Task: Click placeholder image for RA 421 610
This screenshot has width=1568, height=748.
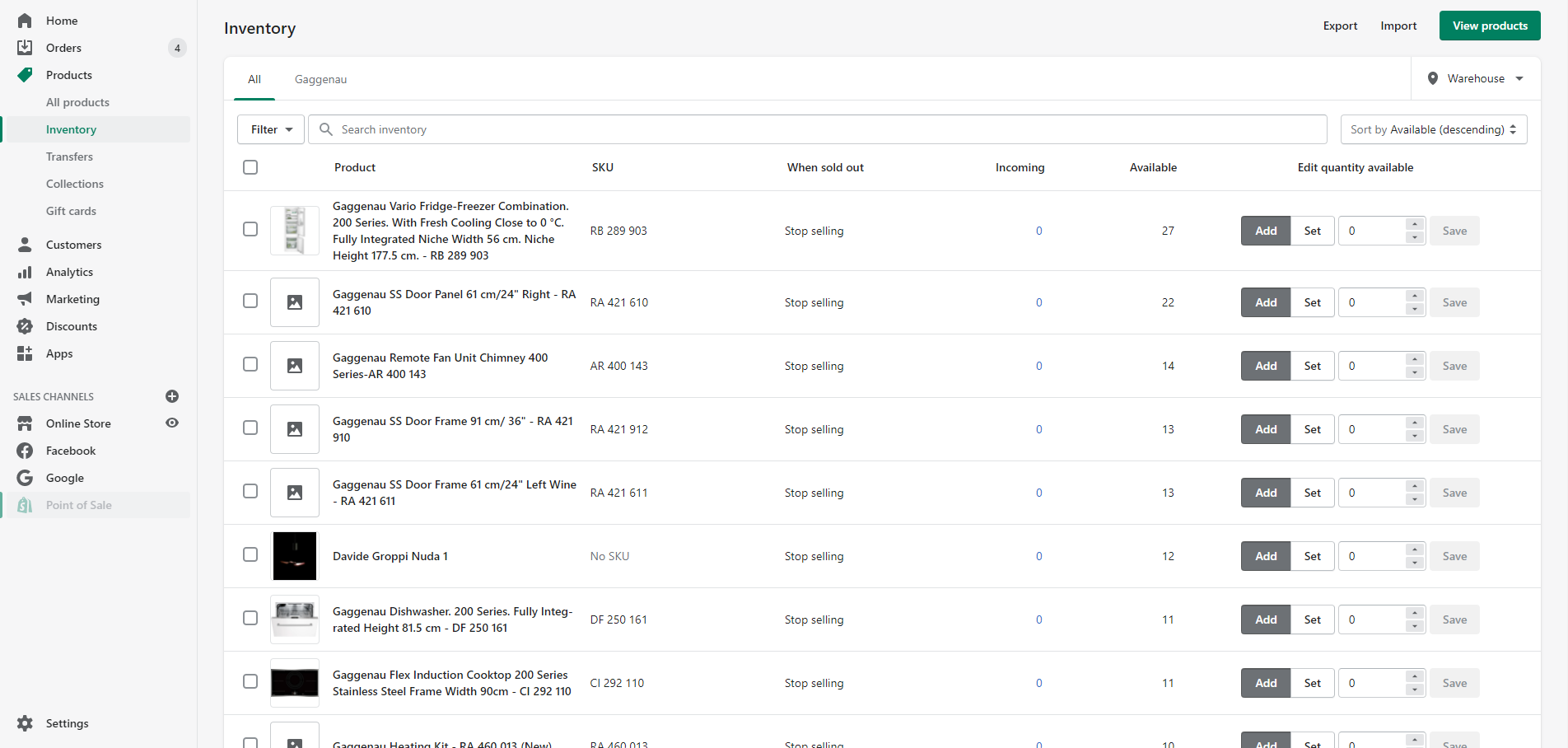Action: (x=295, y=302)
